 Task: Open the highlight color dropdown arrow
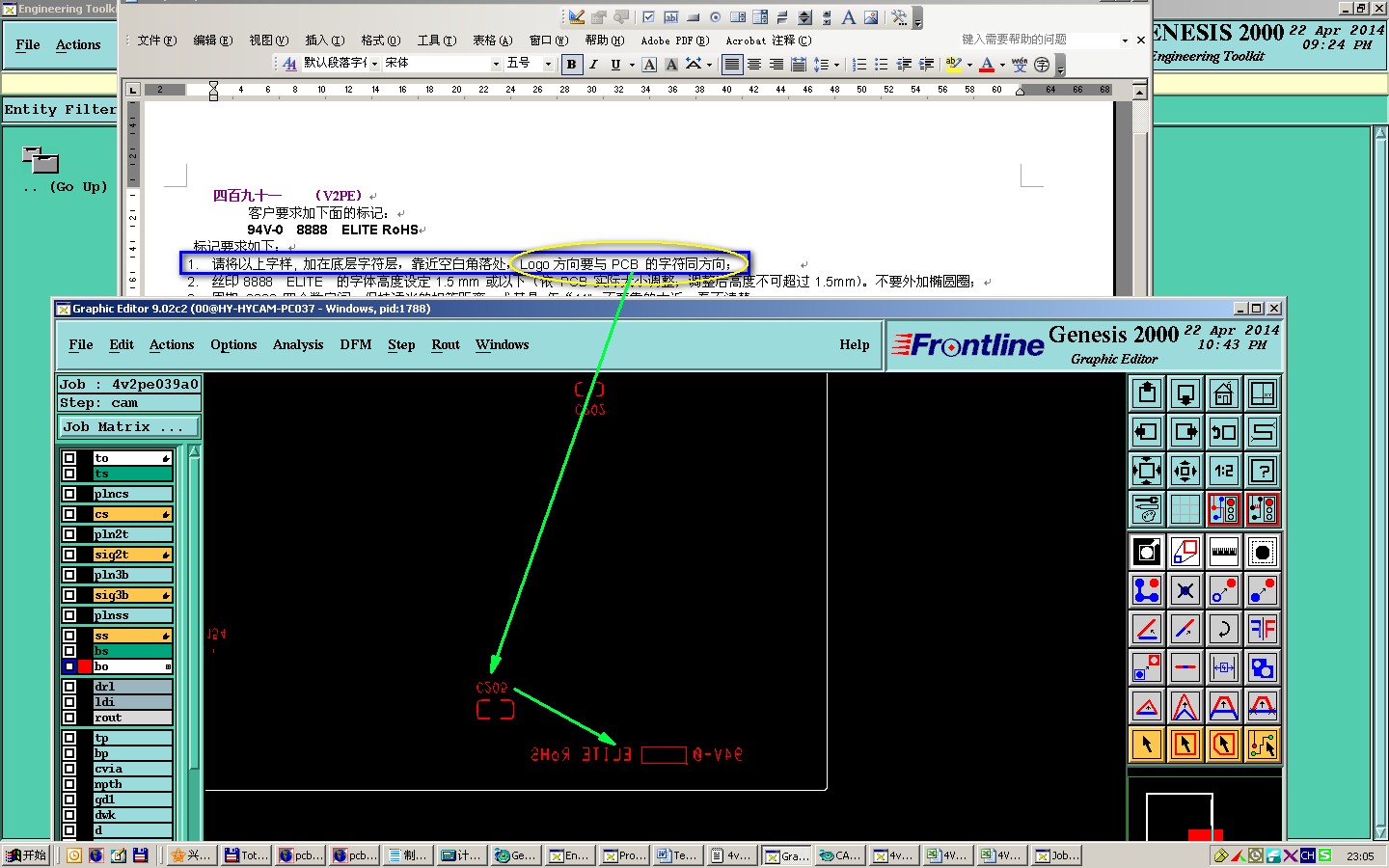click(969, 65)
